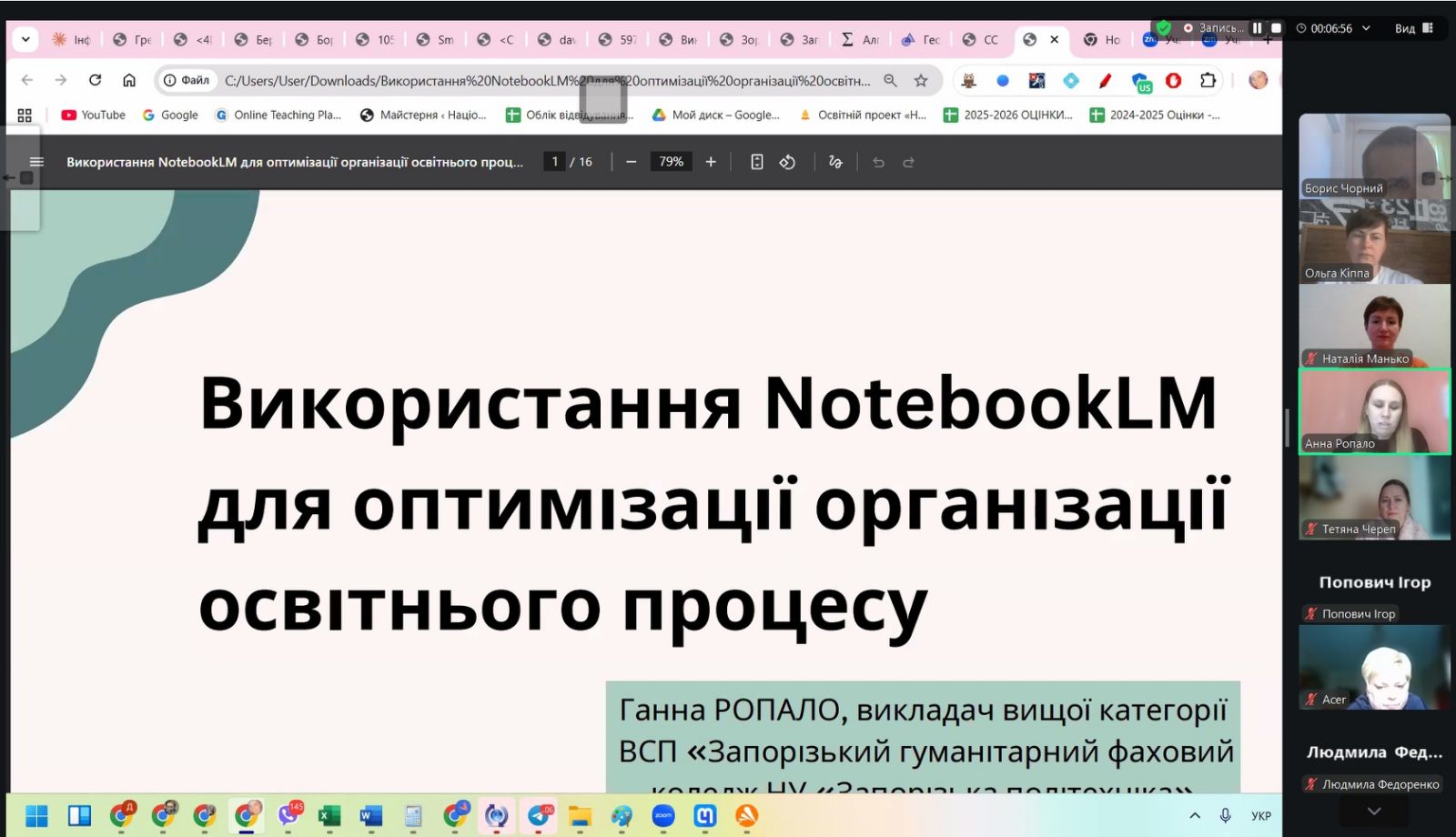Expand the meeting timer dropdown arrow
1456x837 pixels.
[x=1366, y=28]
